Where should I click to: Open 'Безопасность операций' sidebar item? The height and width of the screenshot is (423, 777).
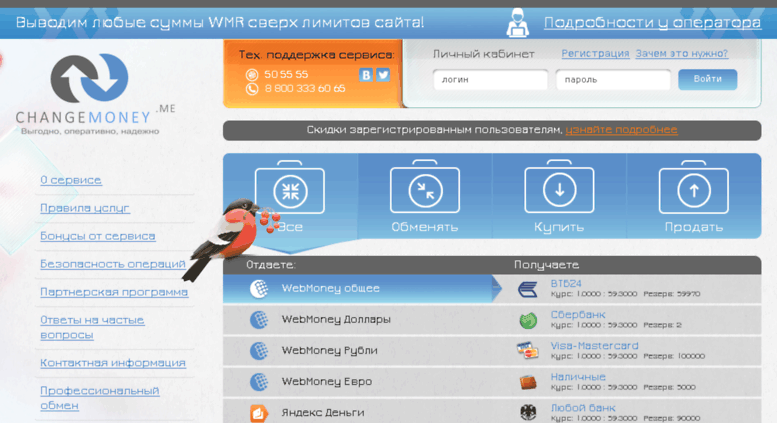113,264
